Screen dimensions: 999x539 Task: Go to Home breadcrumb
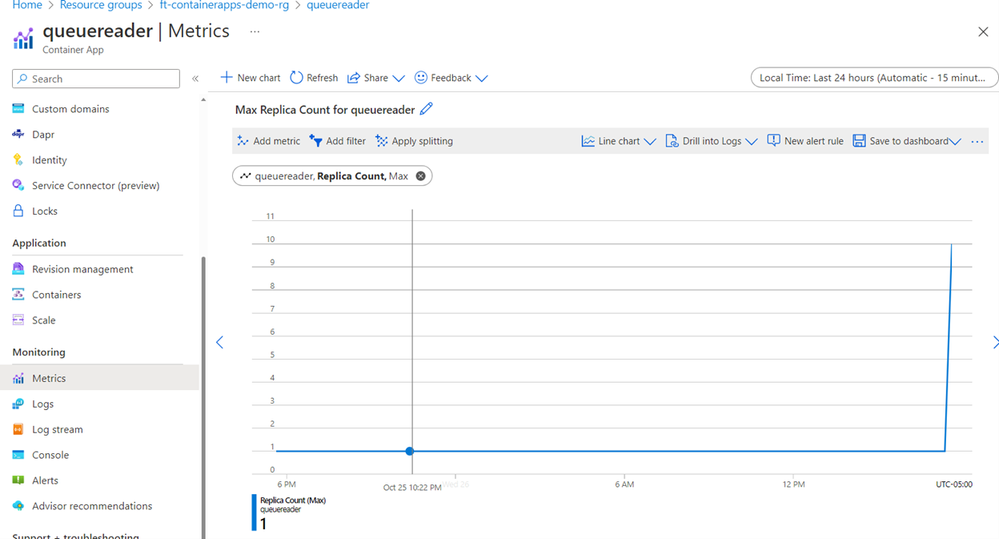pos(27,5)
